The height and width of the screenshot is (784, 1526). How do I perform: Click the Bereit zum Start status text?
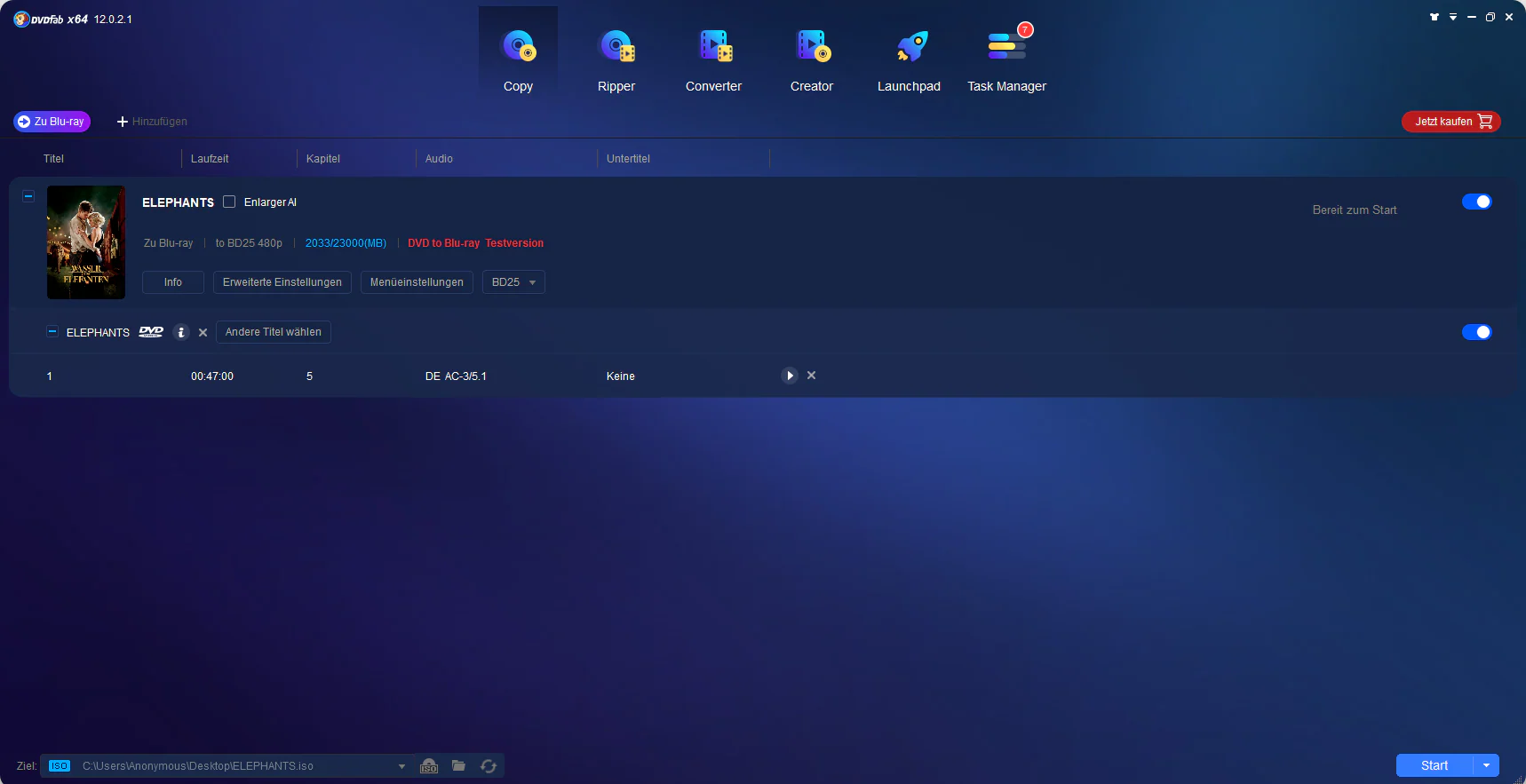1355,210
